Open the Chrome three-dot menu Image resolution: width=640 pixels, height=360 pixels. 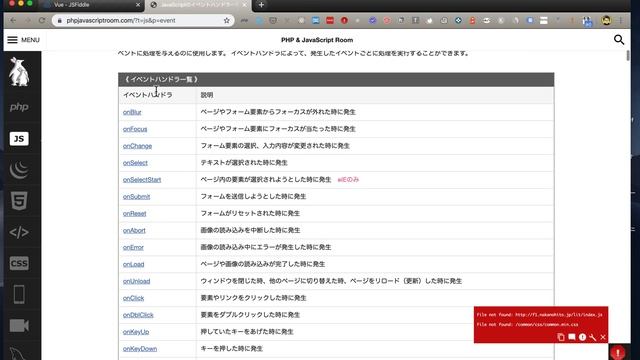pos(621,20)
